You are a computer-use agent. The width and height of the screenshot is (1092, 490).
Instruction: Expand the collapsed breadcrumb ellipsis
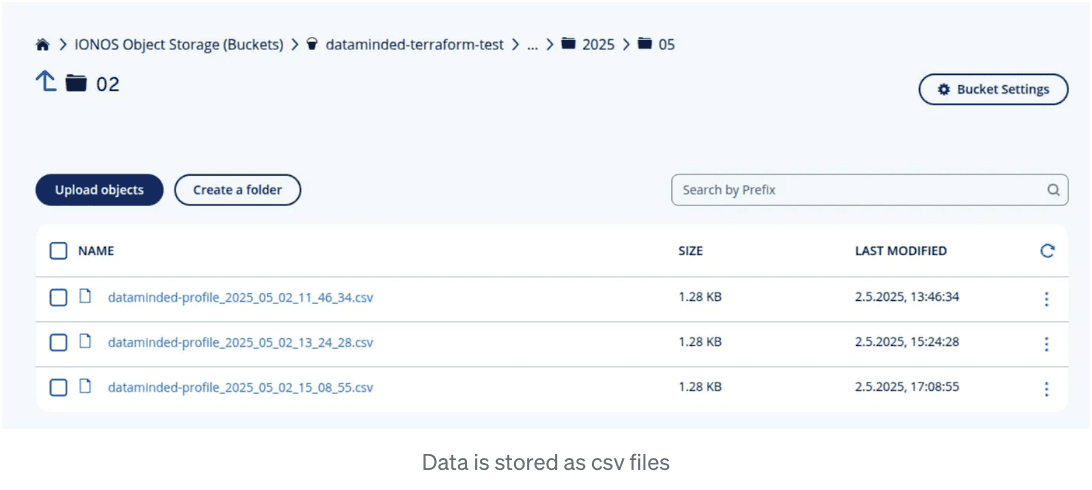pos(533,46)
